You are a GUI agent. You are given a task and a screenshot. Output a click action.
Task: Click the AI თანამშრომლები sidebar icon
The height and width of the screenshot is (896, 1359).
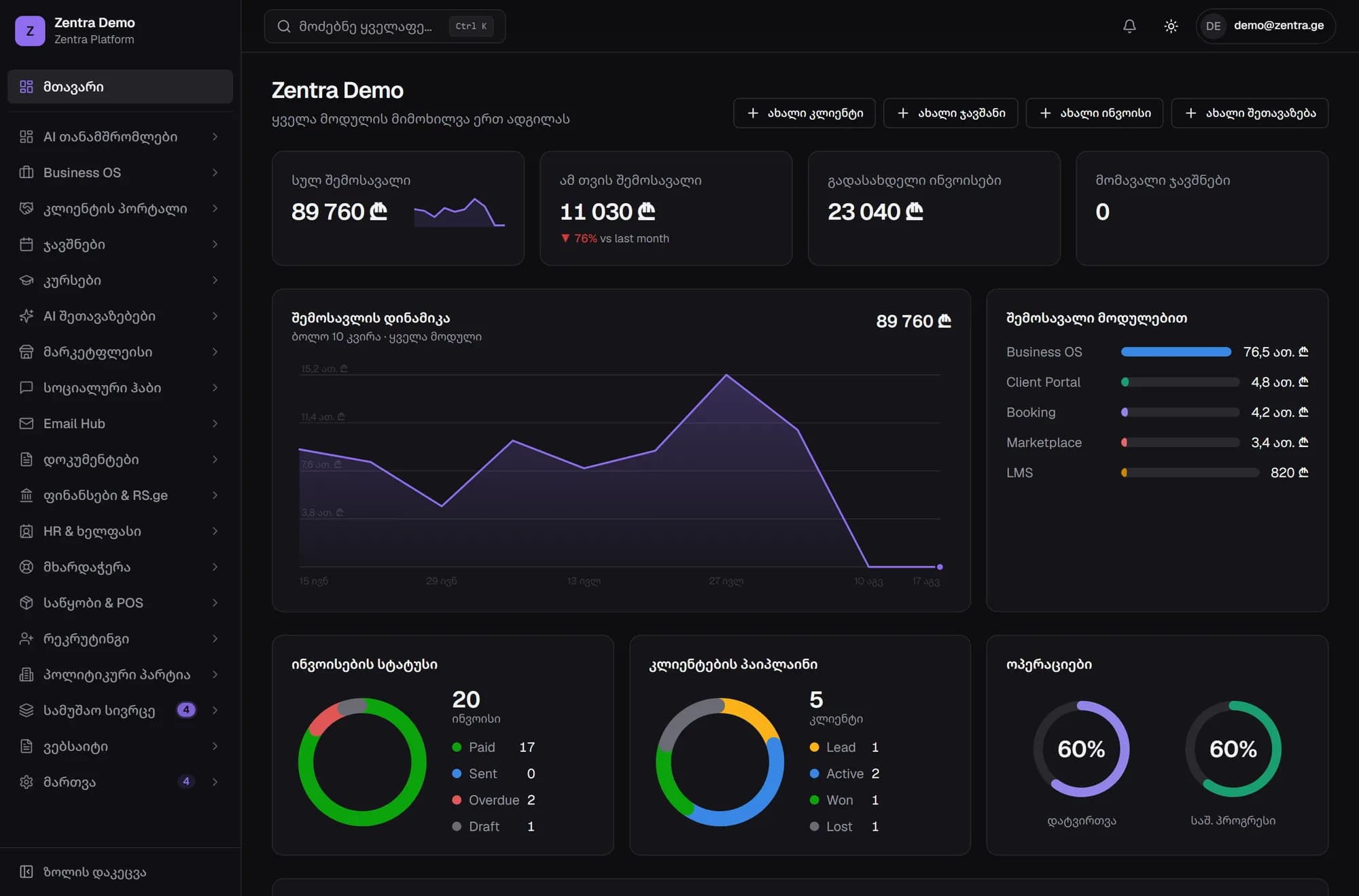click(27, 137)
